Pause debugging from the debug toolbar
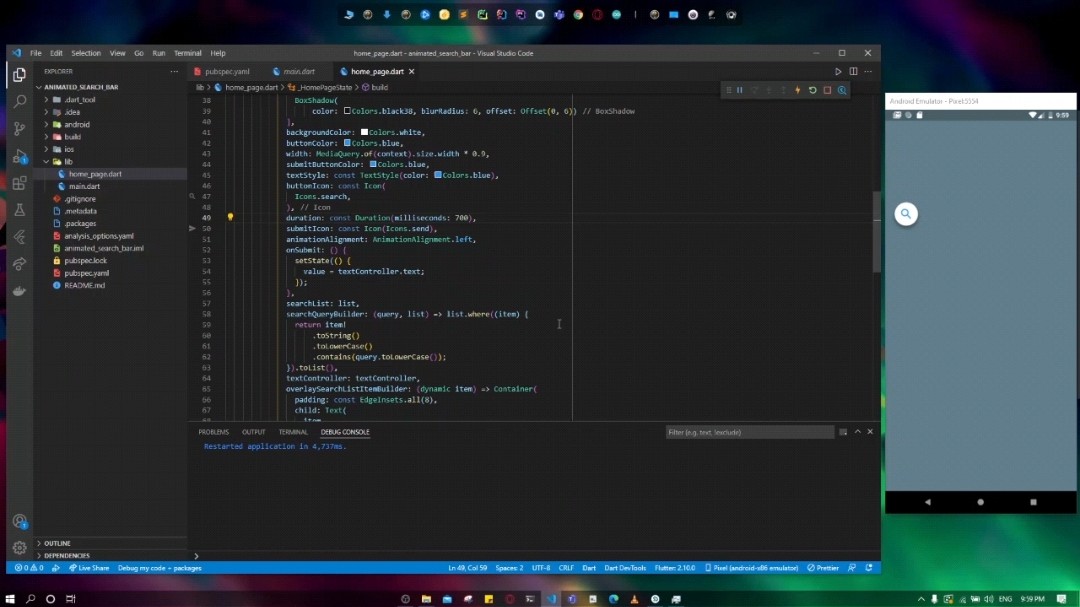 click(x=740, y=90)
